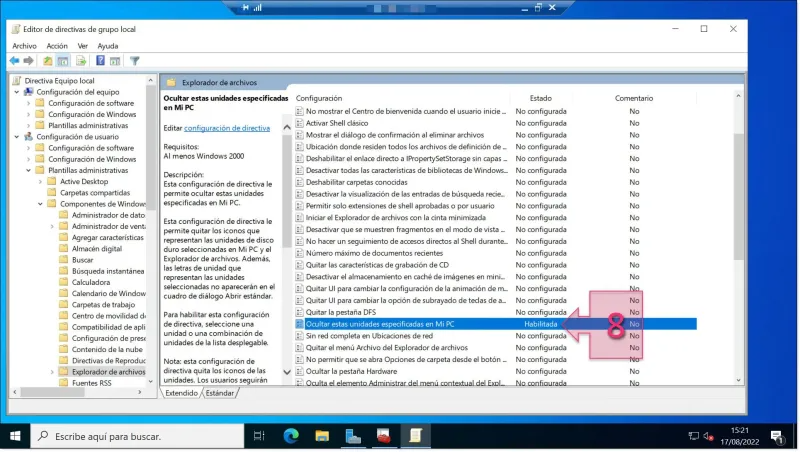Expand Explorador de archivos tree node
The image size is (800, 452).
pos(52,372)
